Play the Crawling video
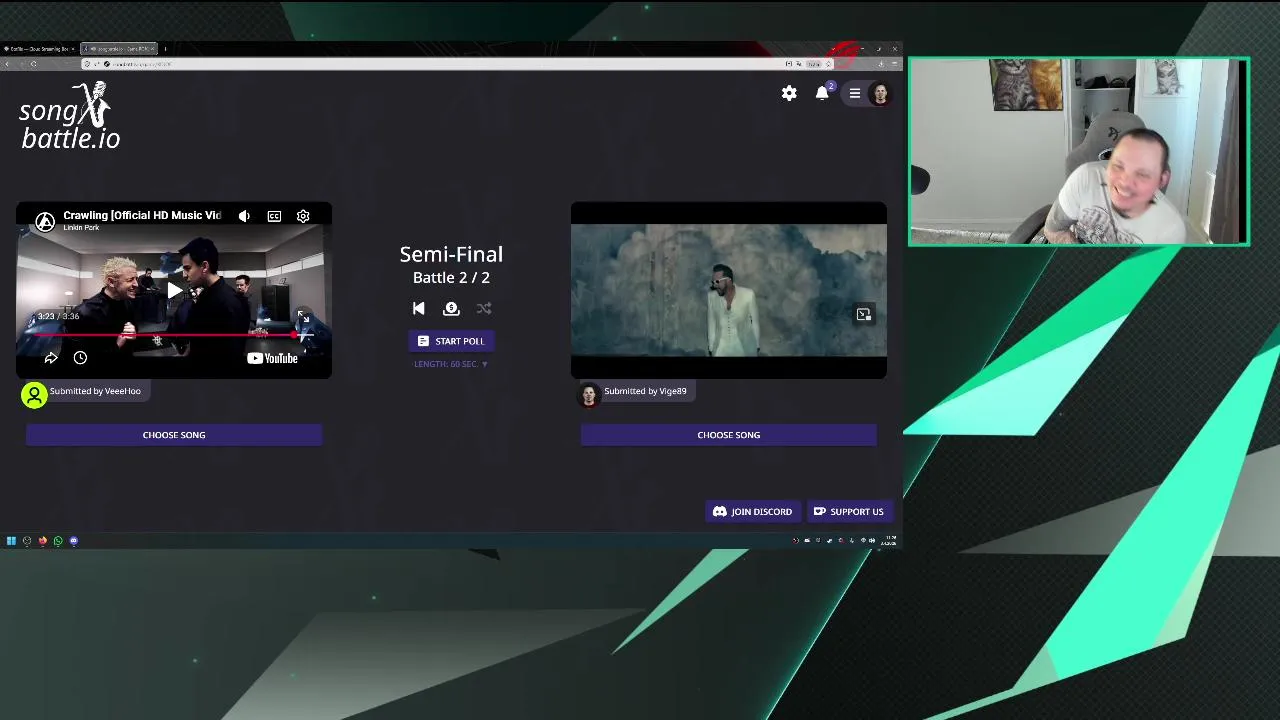 pos(174,291)
